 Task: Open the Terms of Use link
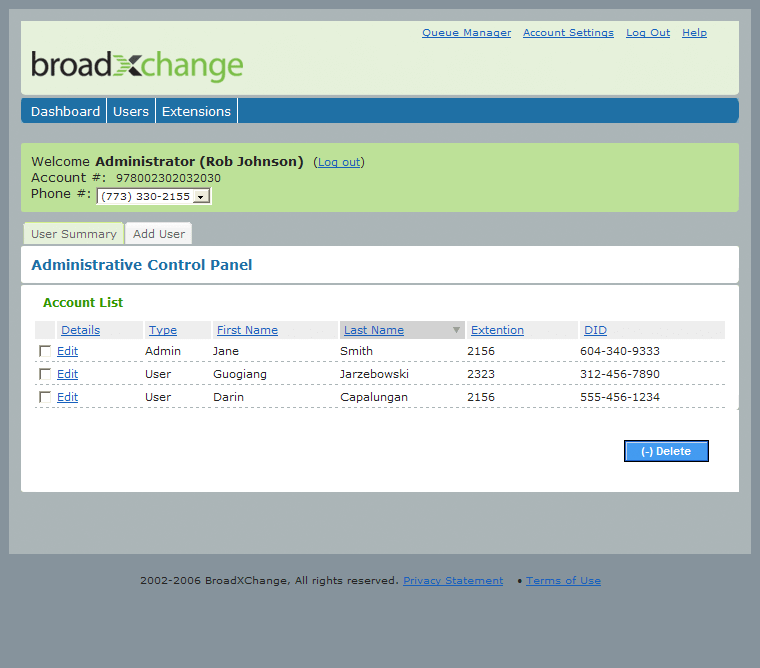pyautogui.click(x=563, y=580)
